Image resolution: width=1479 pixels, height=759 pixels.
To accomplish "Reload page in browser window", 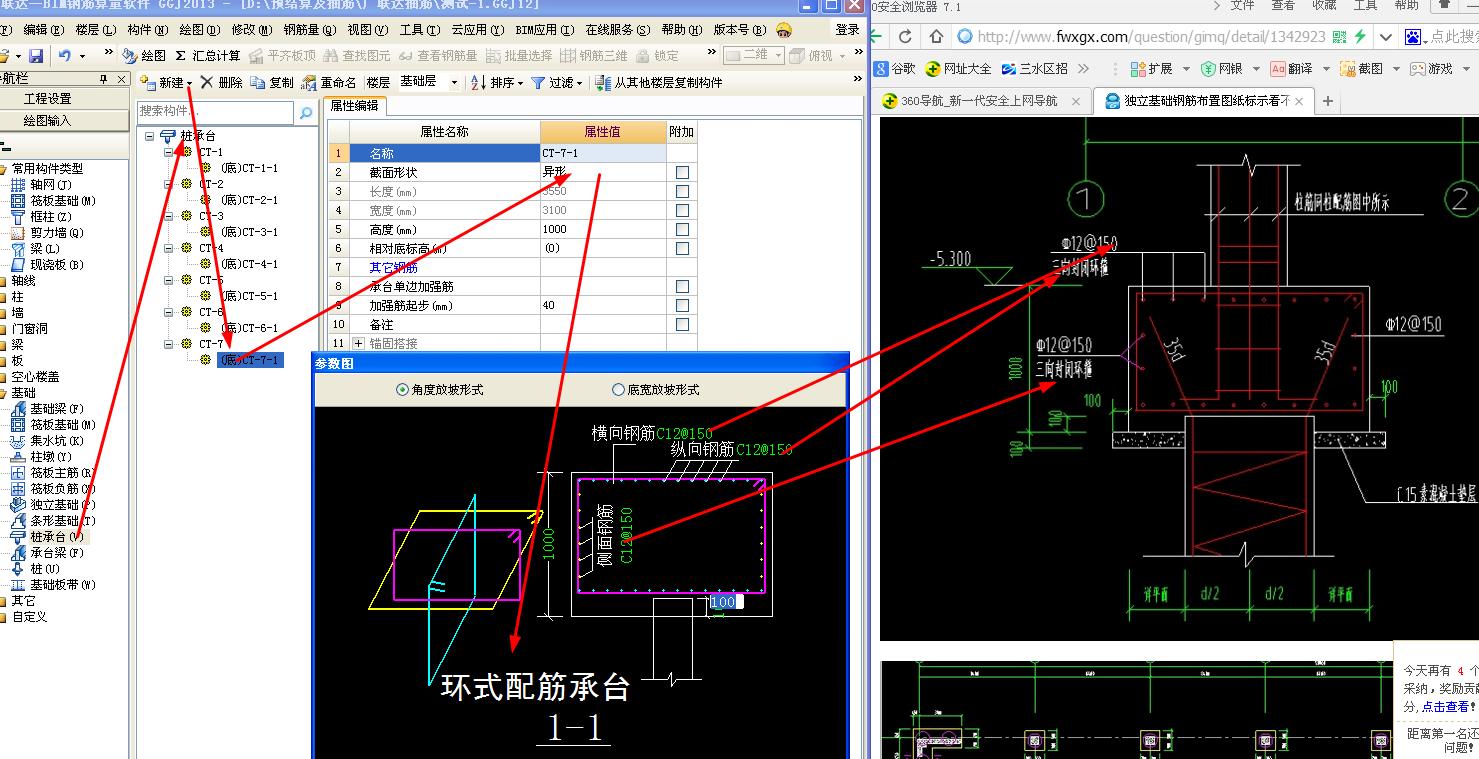I will pyautogui.click(x=905, y=37).
